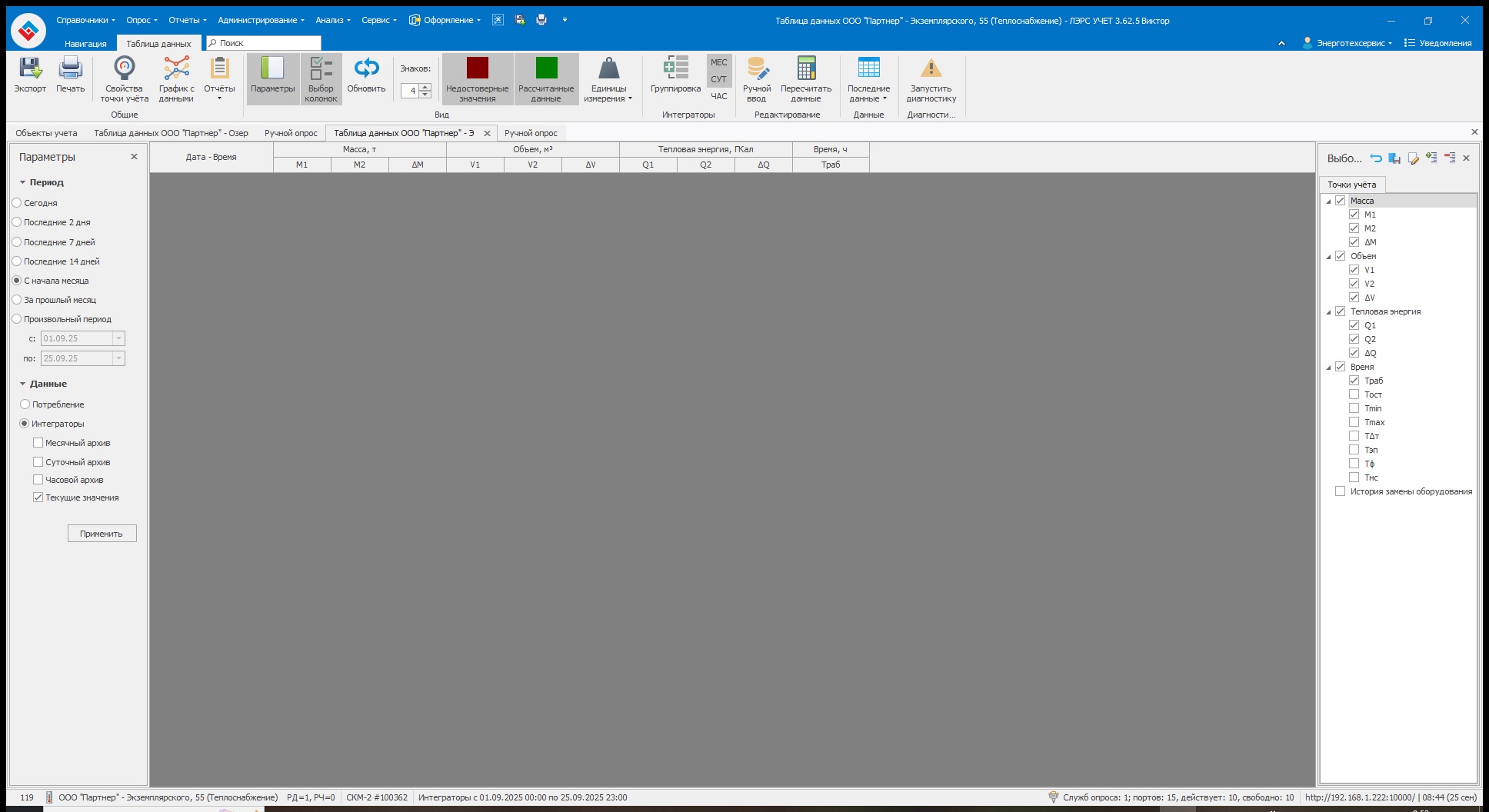Click the red Недостоверные значения swatch
Screen dimensions: 1489x812
(x=477, y=68)
